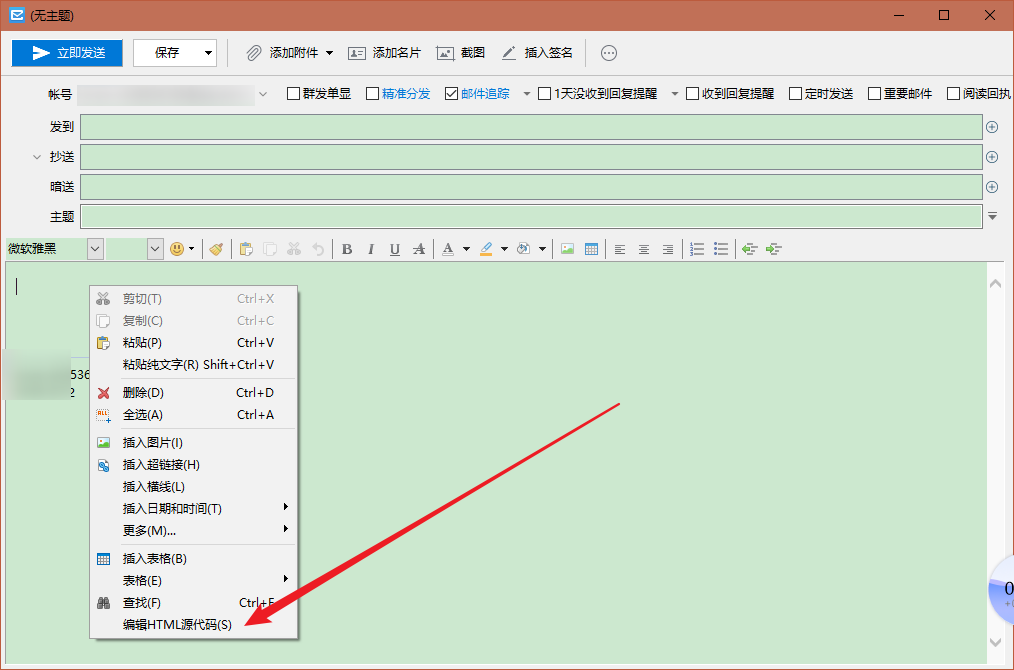Open the 保存 dropdown arrow
Viewport: 1014px width, 670px height.
pos(208,53)
